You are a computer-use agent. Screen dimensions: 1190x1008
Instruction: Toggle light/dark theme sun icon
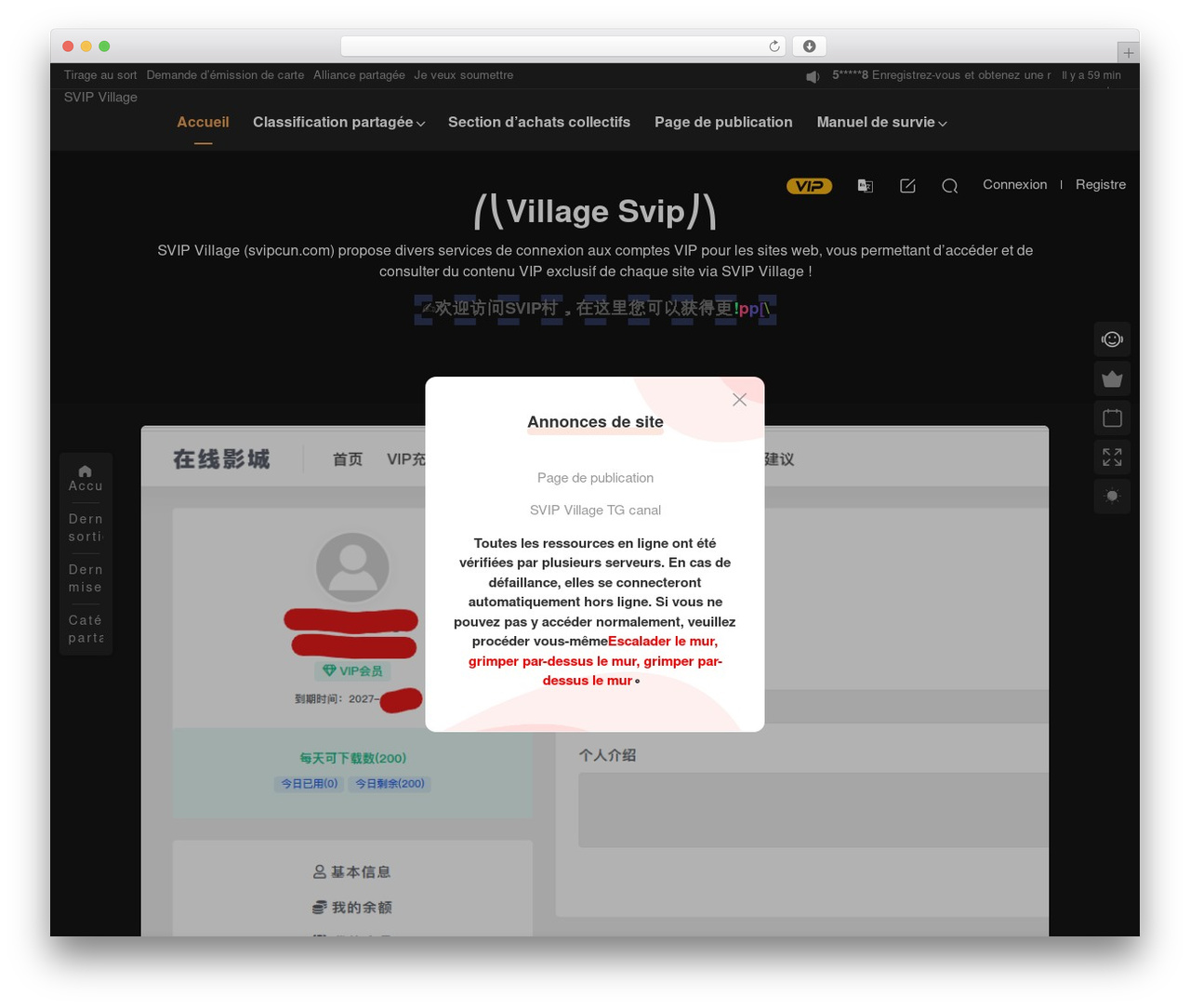click(x=1112, y=497)
